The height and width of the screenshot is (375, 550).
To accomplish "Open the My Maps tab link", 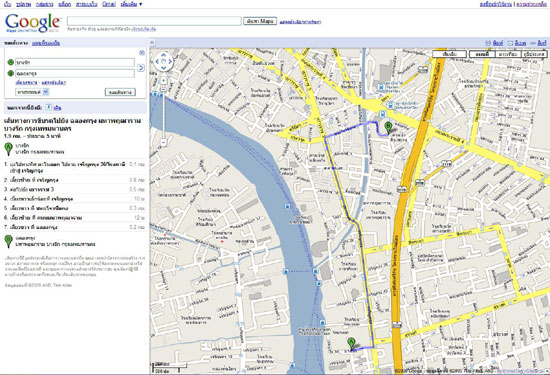I will point(46,43).
